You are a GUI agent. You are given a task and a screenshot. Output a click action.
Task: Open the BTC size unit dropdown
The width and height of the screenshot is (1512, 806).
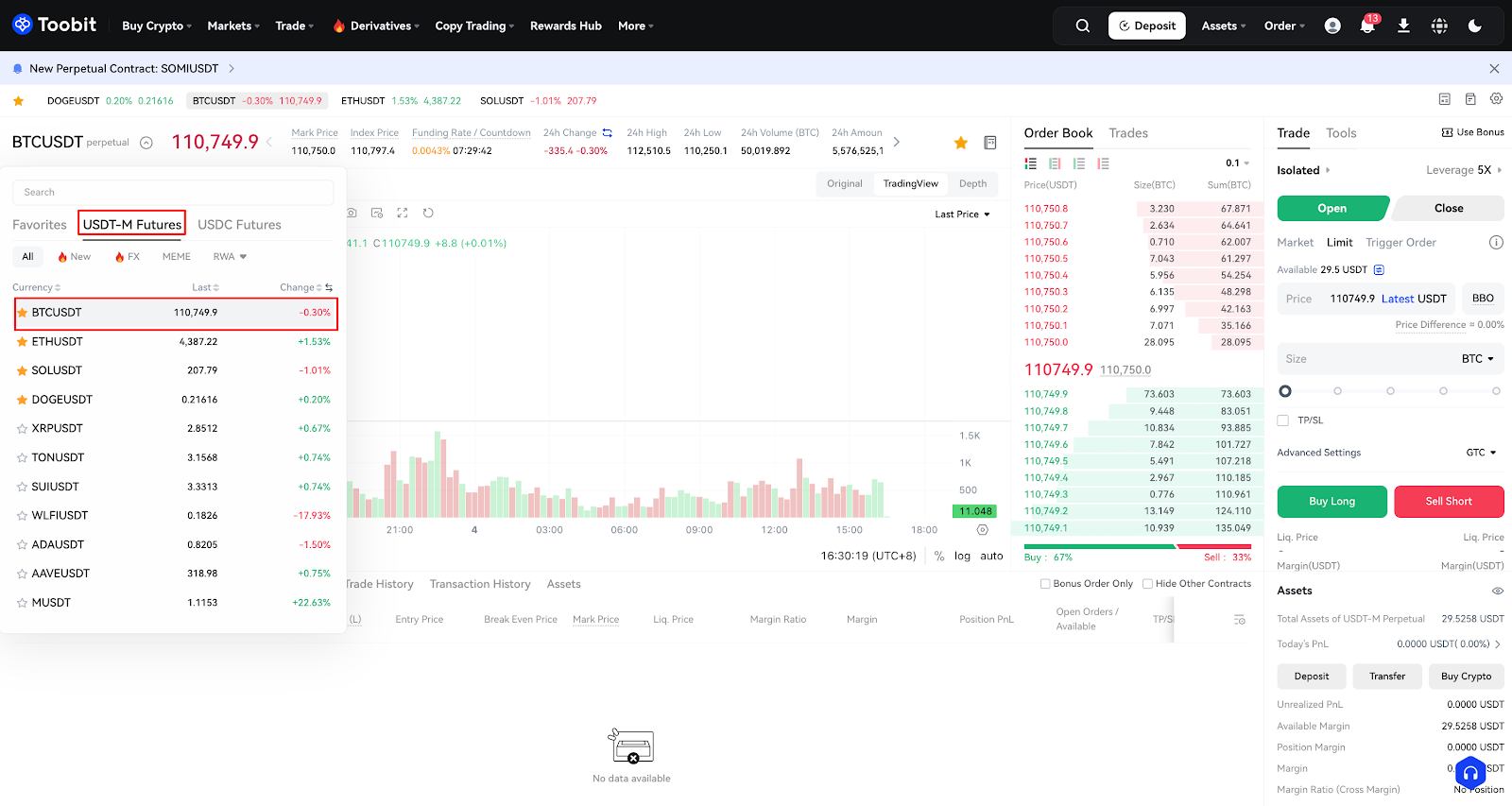[x=1478, y=359]
